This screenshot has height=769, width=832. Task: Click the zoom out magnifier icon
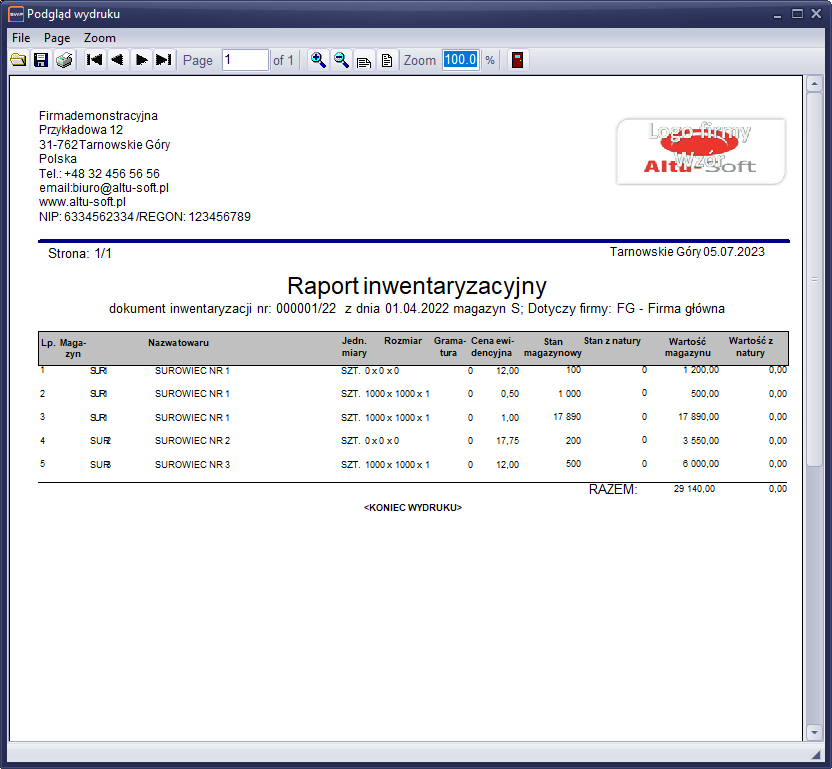(x=341, y=60)
